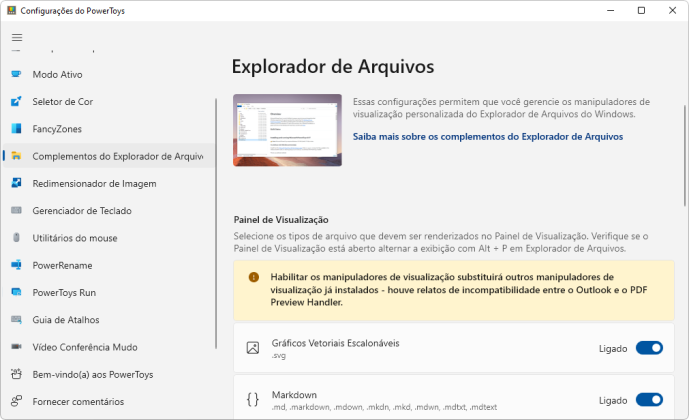This screenshot has width=689, height=420.
Task: Select PowerToys Run in sidebar
Action: pos(109,292)
